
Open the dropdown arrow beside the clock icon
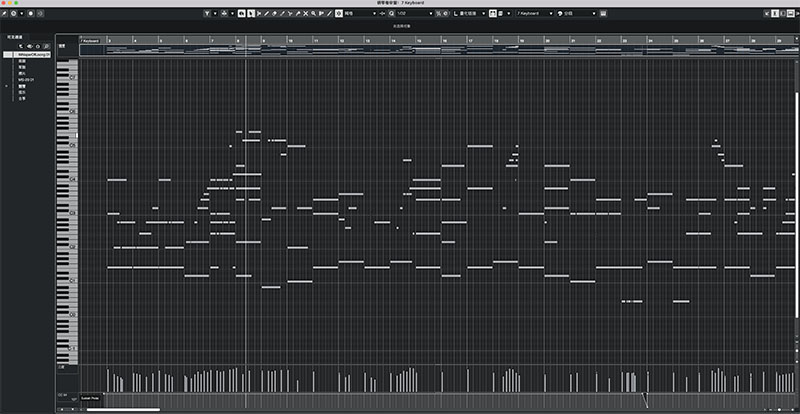click(21, 13)
